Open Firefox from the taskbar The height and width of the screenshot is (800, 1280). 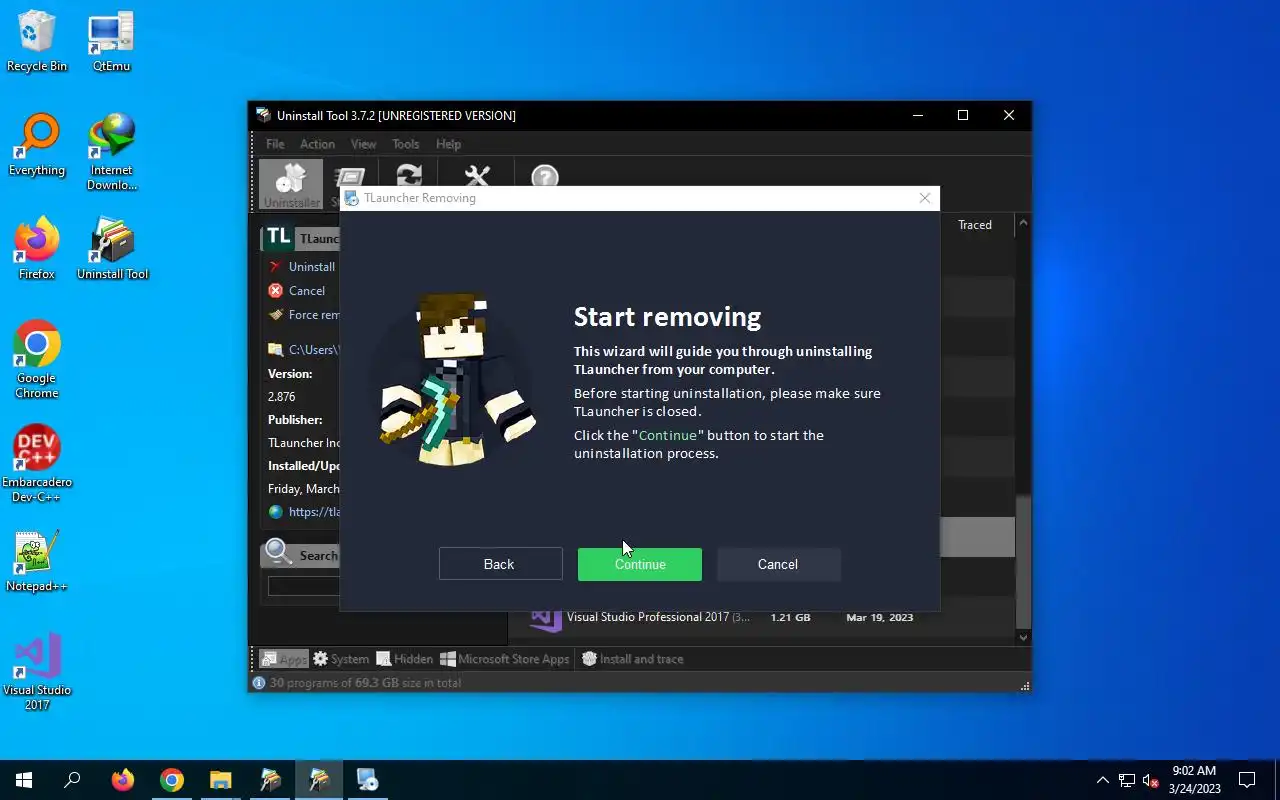tap(122, 780)
